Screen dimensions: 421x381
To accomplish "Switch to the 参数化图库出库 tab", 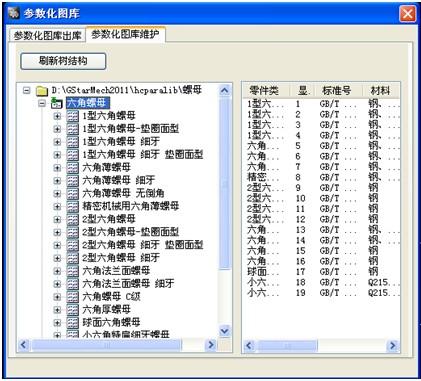I will pyautogui.click(x=47, y=35).
